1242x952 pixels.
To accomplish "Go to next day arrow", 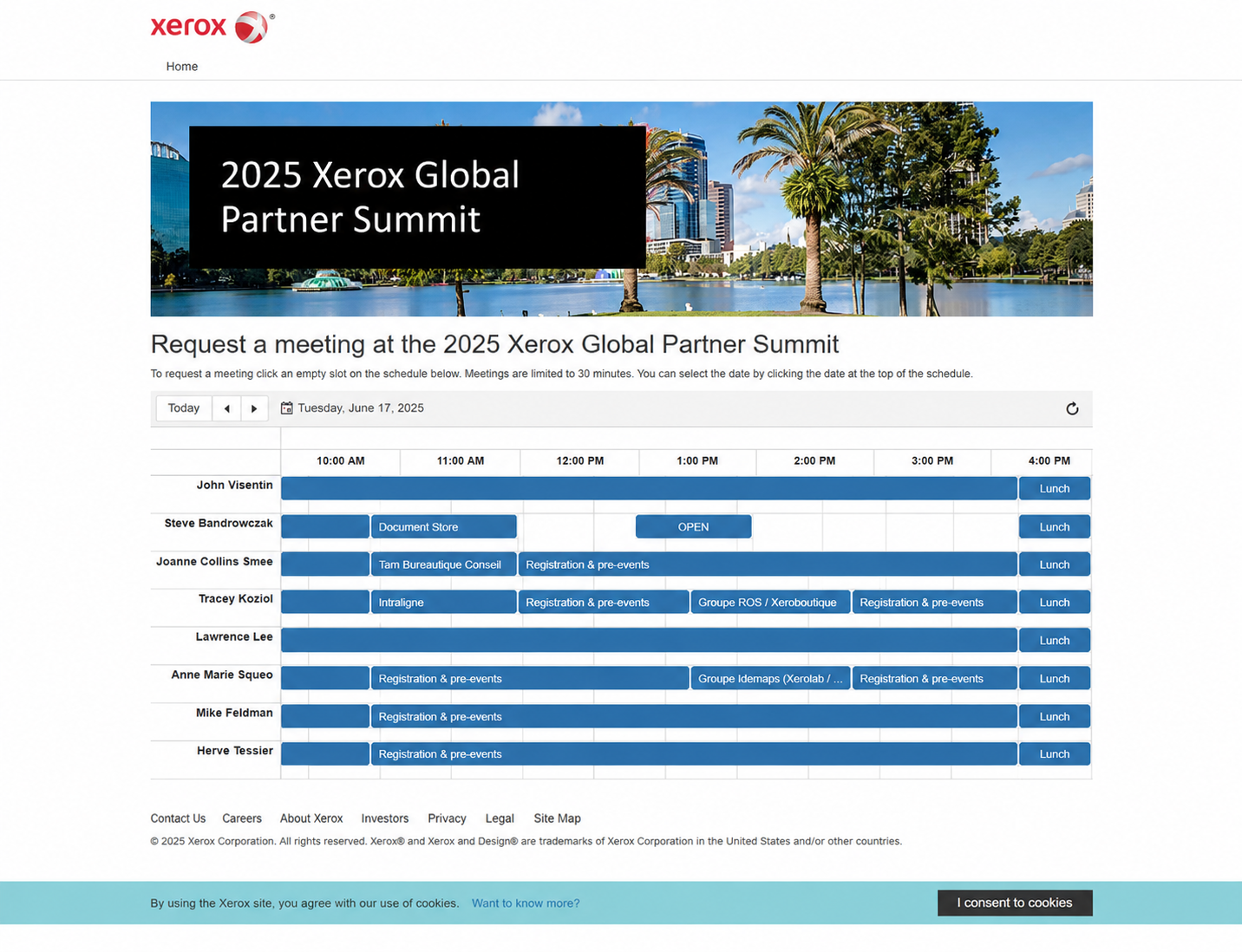I will (x=254, y=408).
